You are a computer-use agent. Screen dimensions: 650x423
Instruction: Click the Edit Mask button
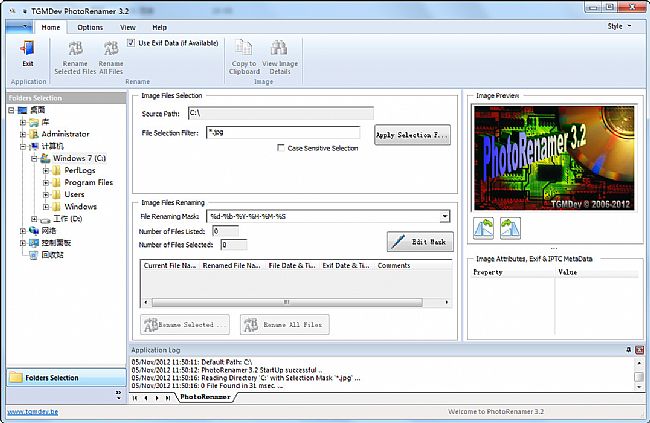420,242
